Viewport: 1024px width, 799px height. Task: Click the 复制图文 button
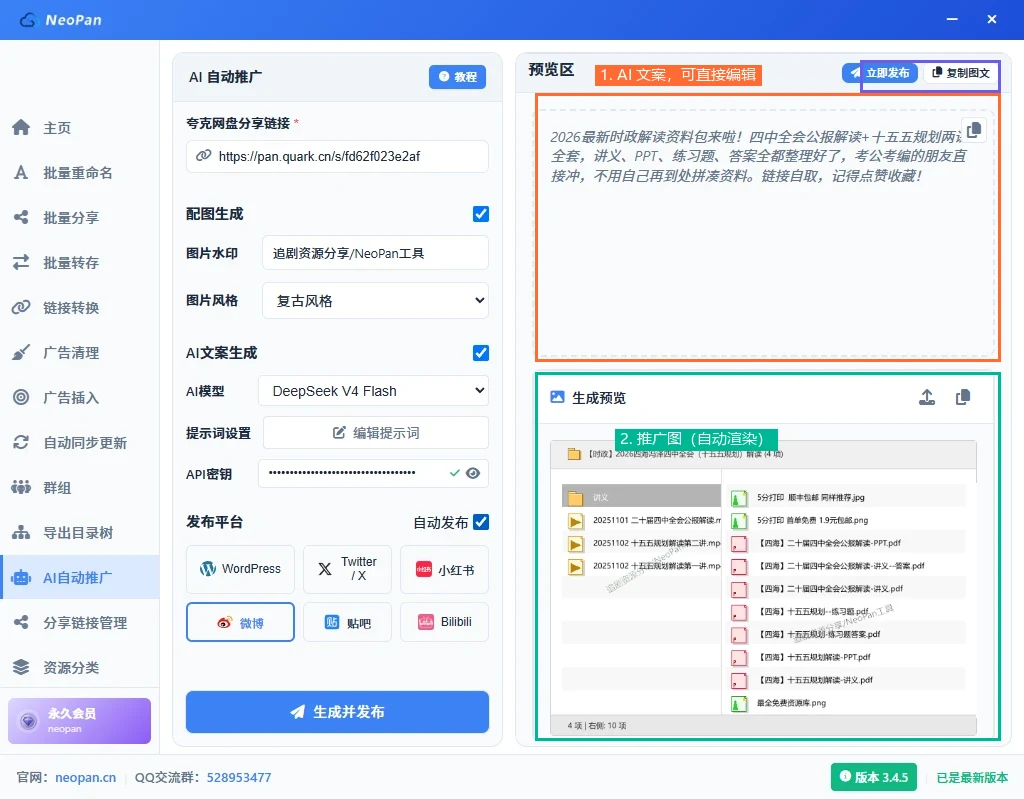(x=961, y=73)
